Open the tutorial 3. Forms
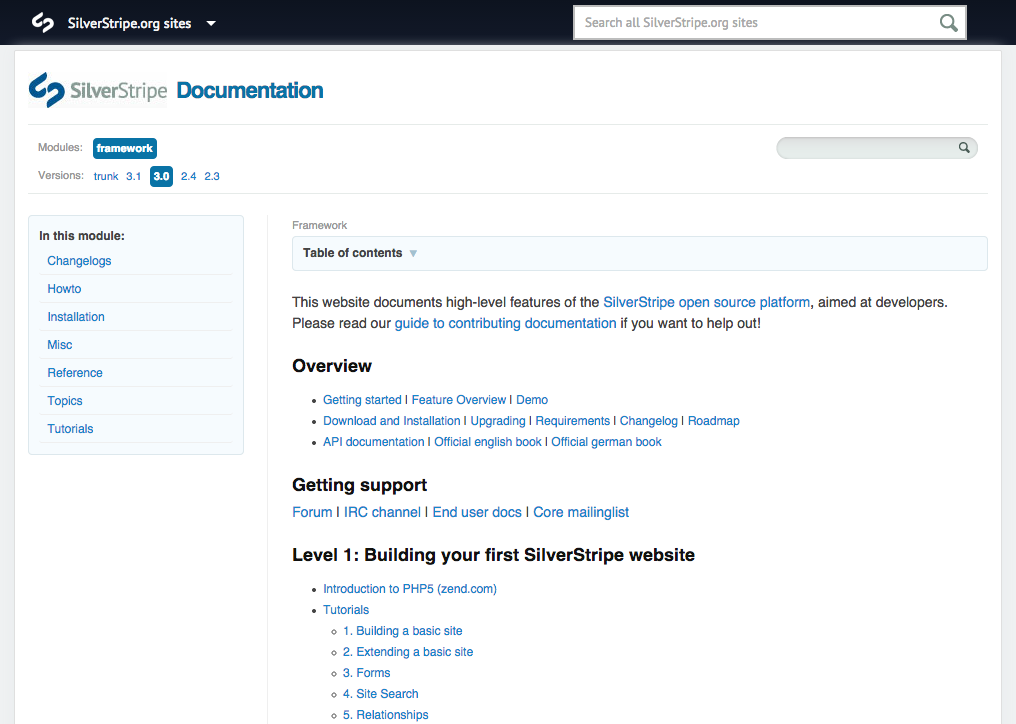 click(x=366, y=672)
